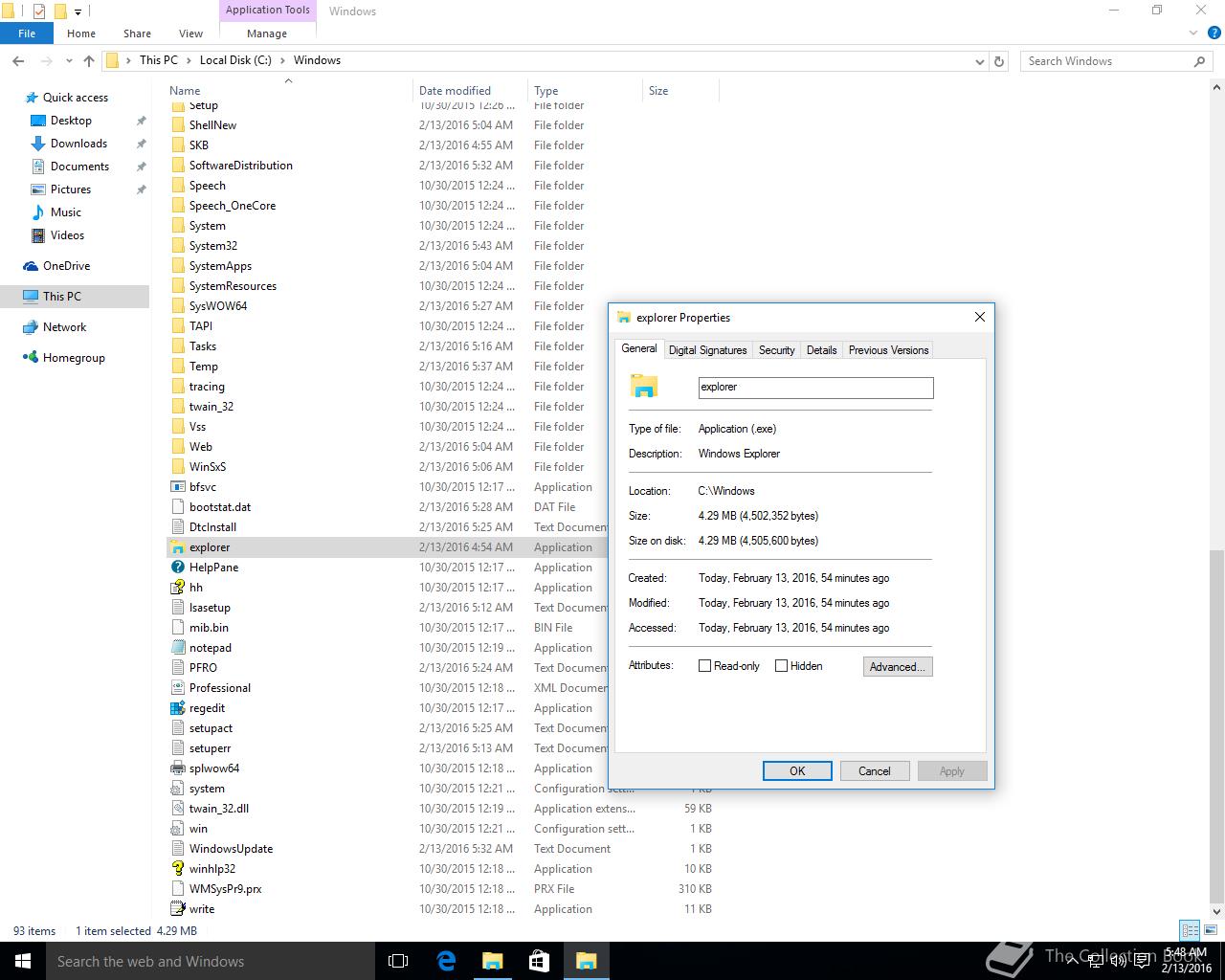Click the file name field in Properties

coord(815,387)
